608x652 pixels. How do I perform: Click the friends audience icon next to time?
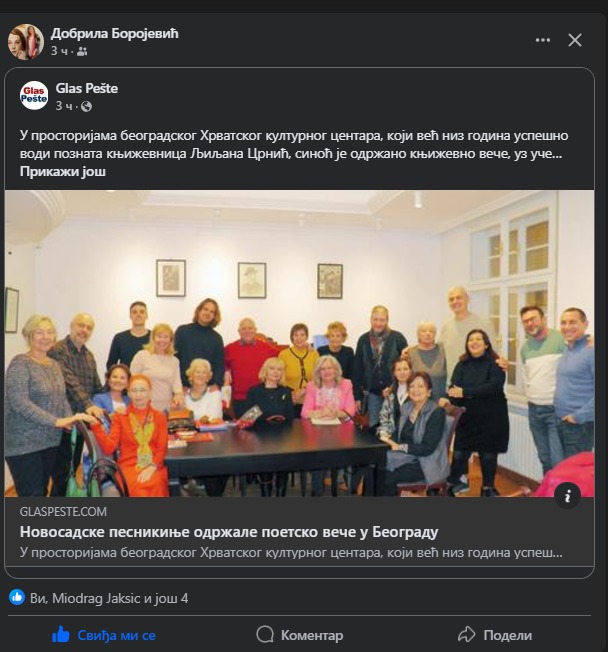(82, 51)
